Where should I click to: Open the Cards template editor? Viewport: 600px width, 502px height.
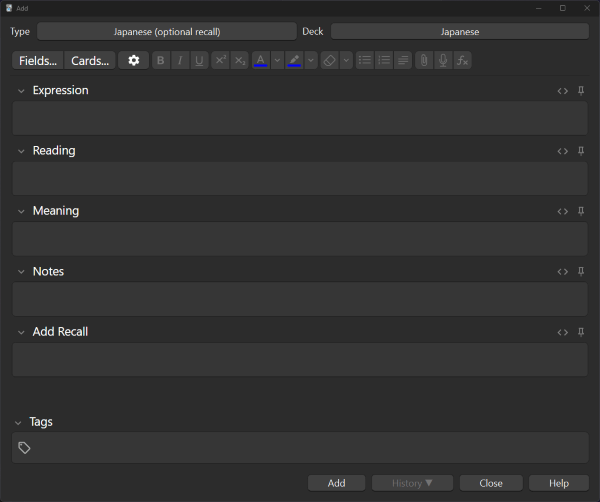(x=90, y=60)
